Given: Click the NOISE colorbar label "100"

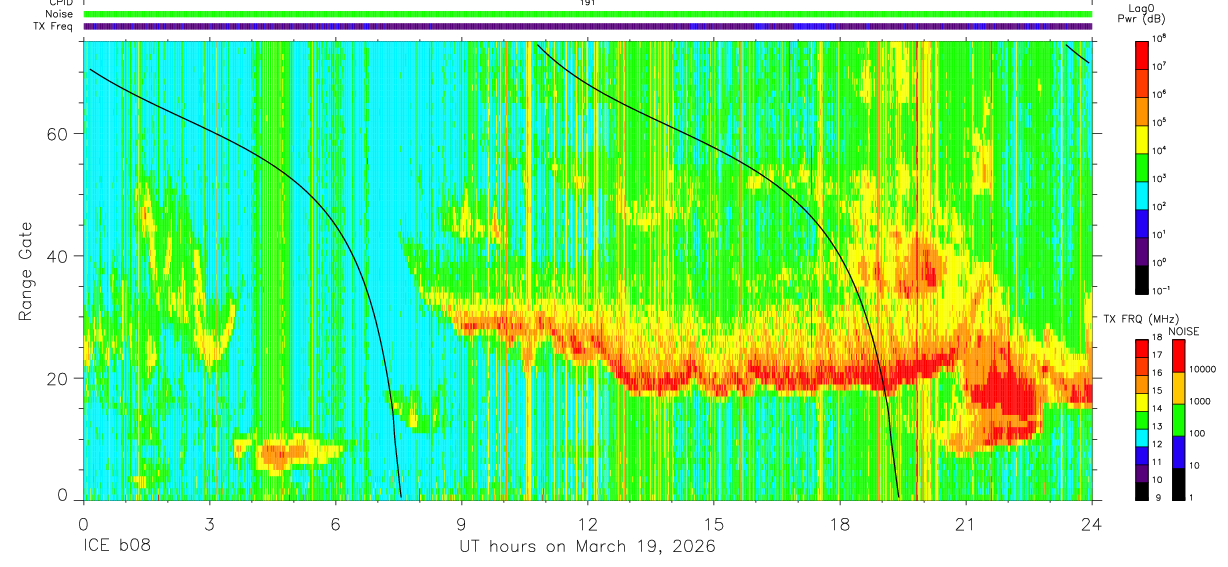Looking at the screenshot, I should (x=1199, y=433).
